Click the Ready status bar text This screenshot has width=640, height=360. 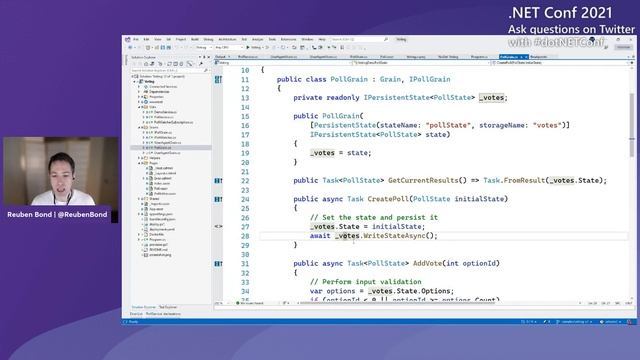click(133, 322)
